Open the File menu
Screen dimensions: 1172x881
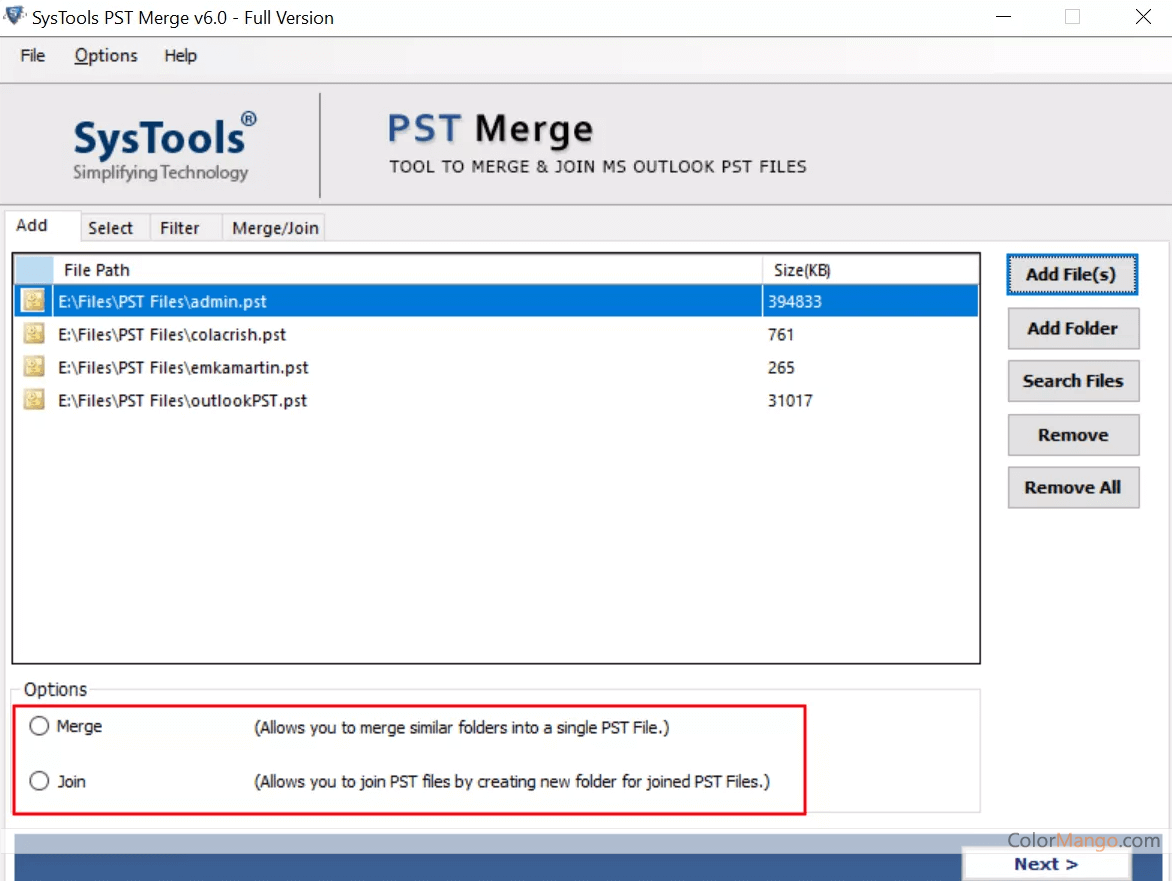pyautogui.click(x=33, y=56)
